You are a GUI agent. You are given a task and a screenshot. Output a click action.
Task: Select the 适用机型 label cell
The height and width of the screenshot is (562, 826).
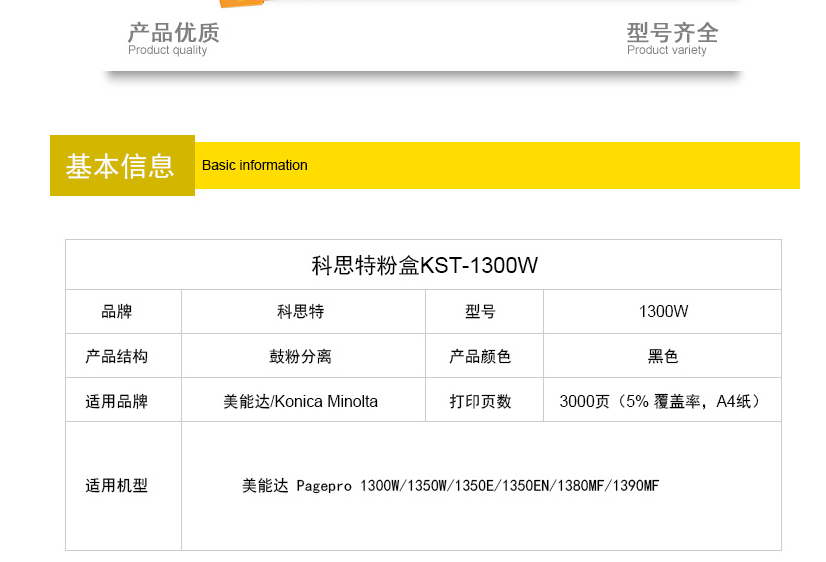[123, 486]
